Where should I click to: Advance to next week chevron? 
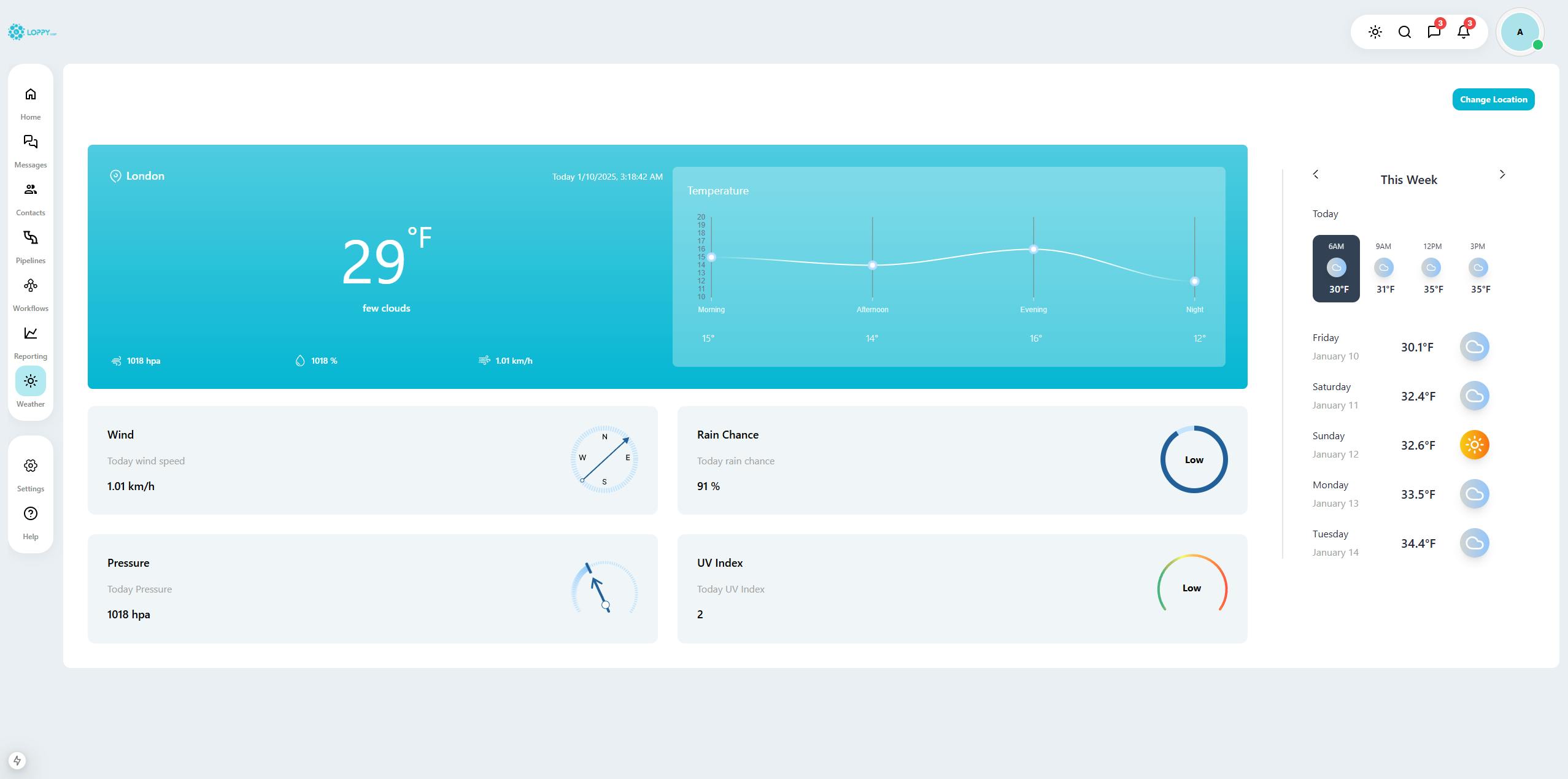pyautogui.click(x=1502, y=175)
